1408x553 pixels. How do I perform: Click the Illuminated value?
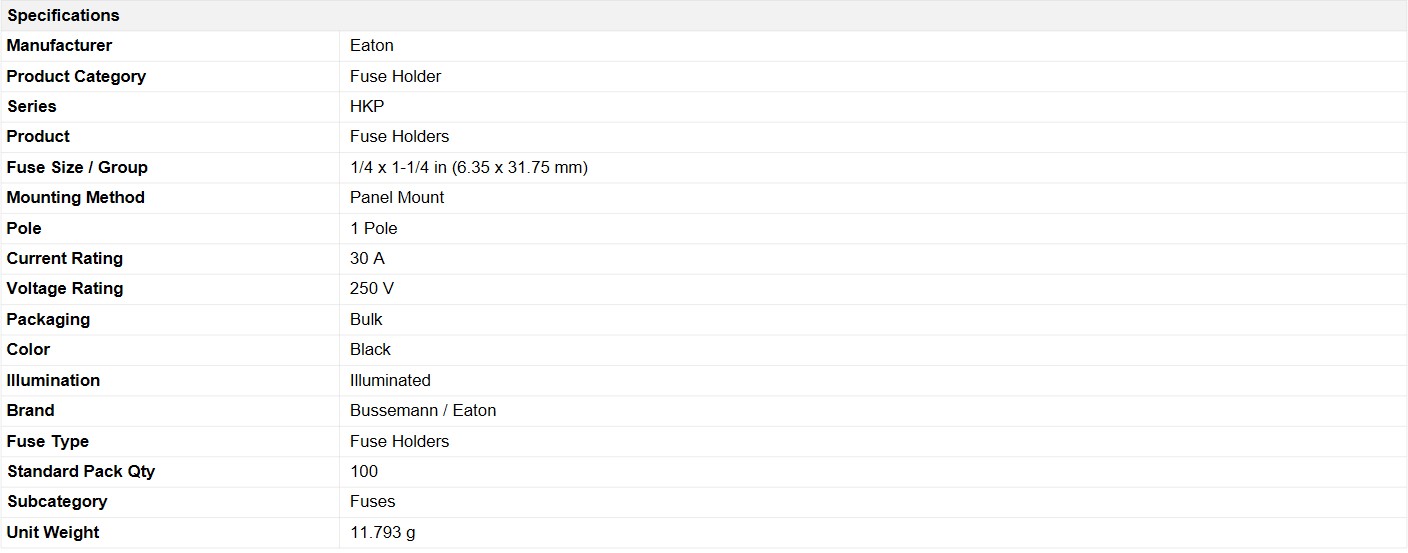tap(390, 380)
